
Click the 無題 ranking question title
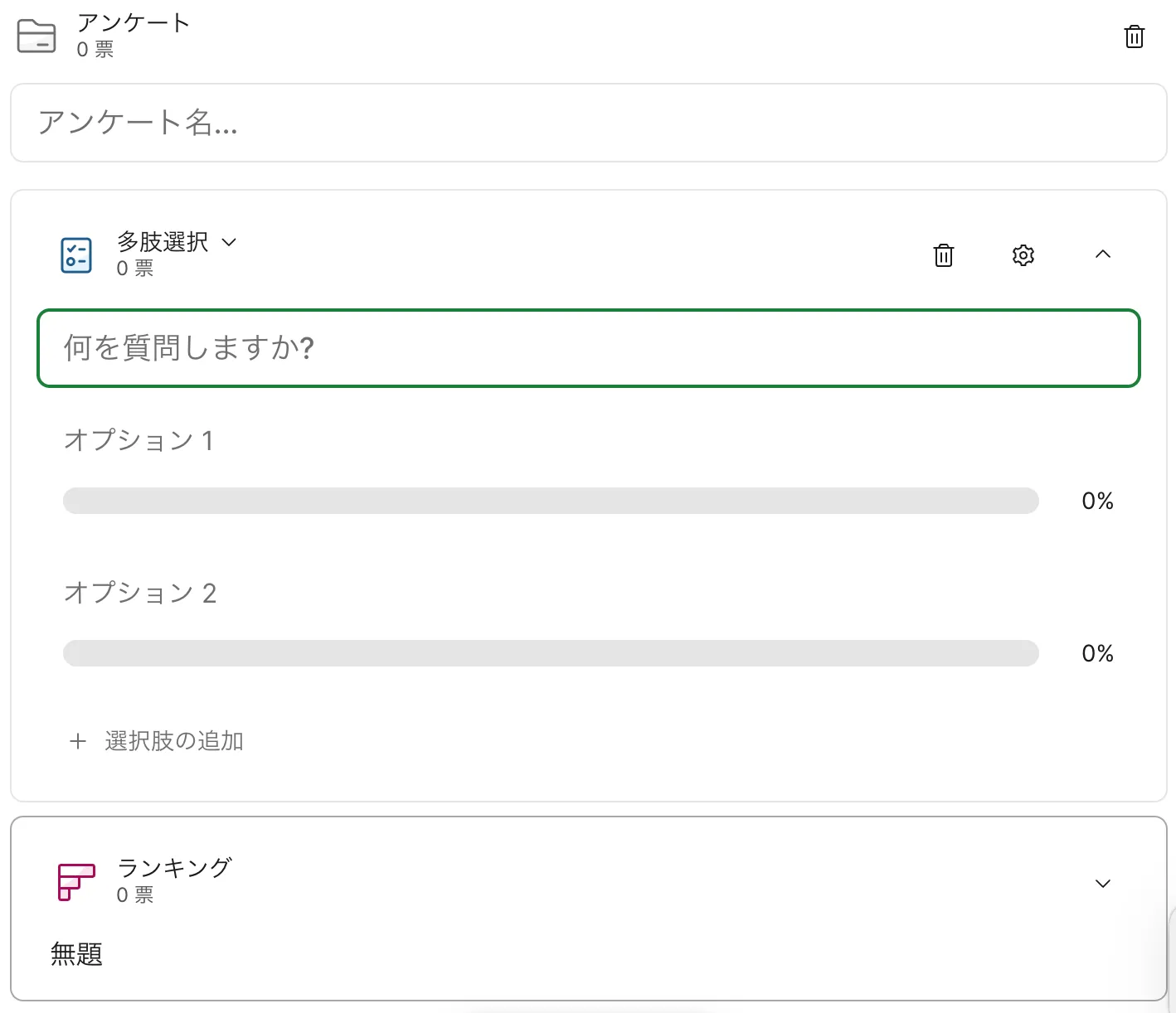tap(76, 954)
